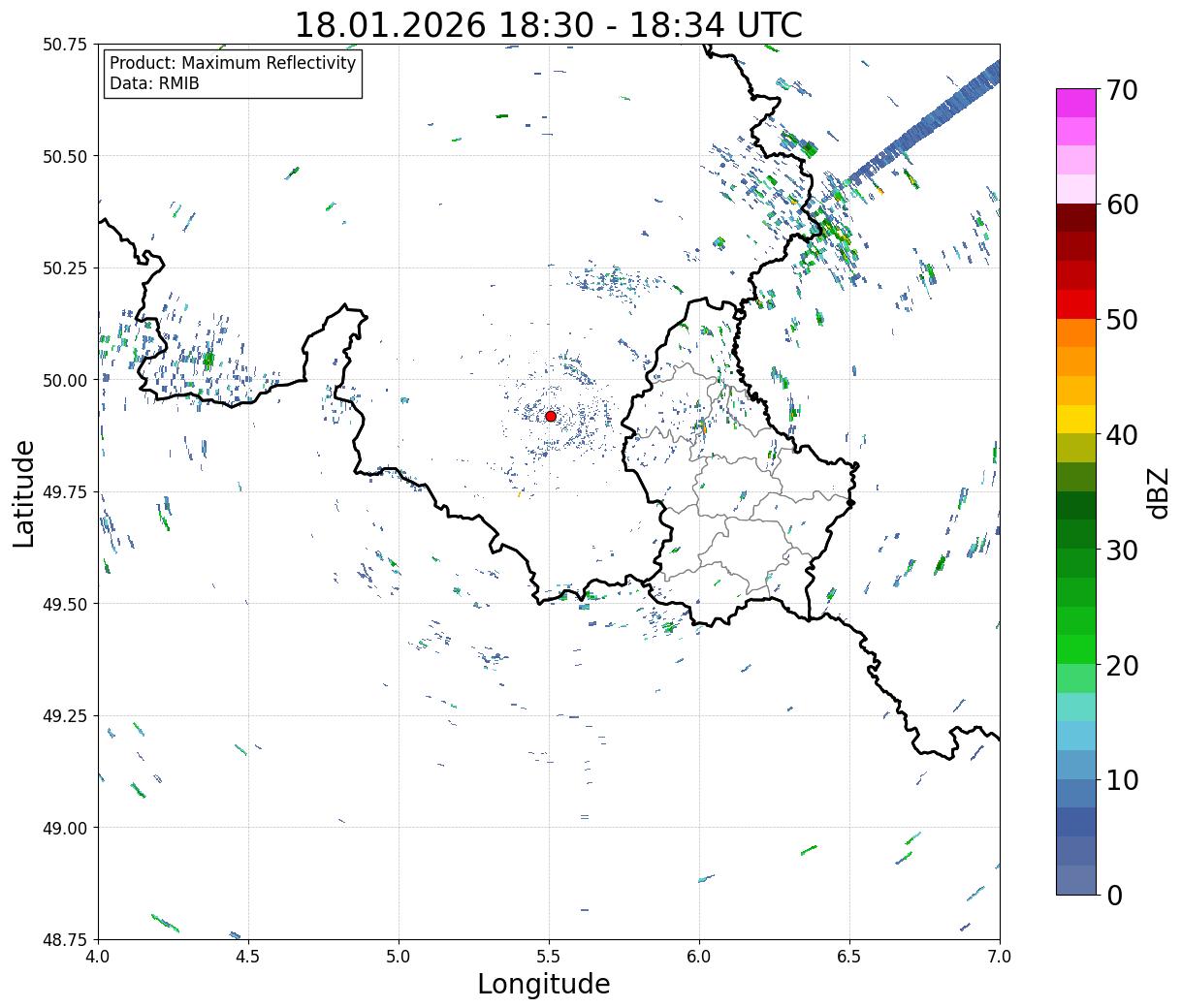The height and width of the screenshot is (1008, 1182).
Task: Click the dark maroon colorbar segment below 60
Action: [1076, 218]
